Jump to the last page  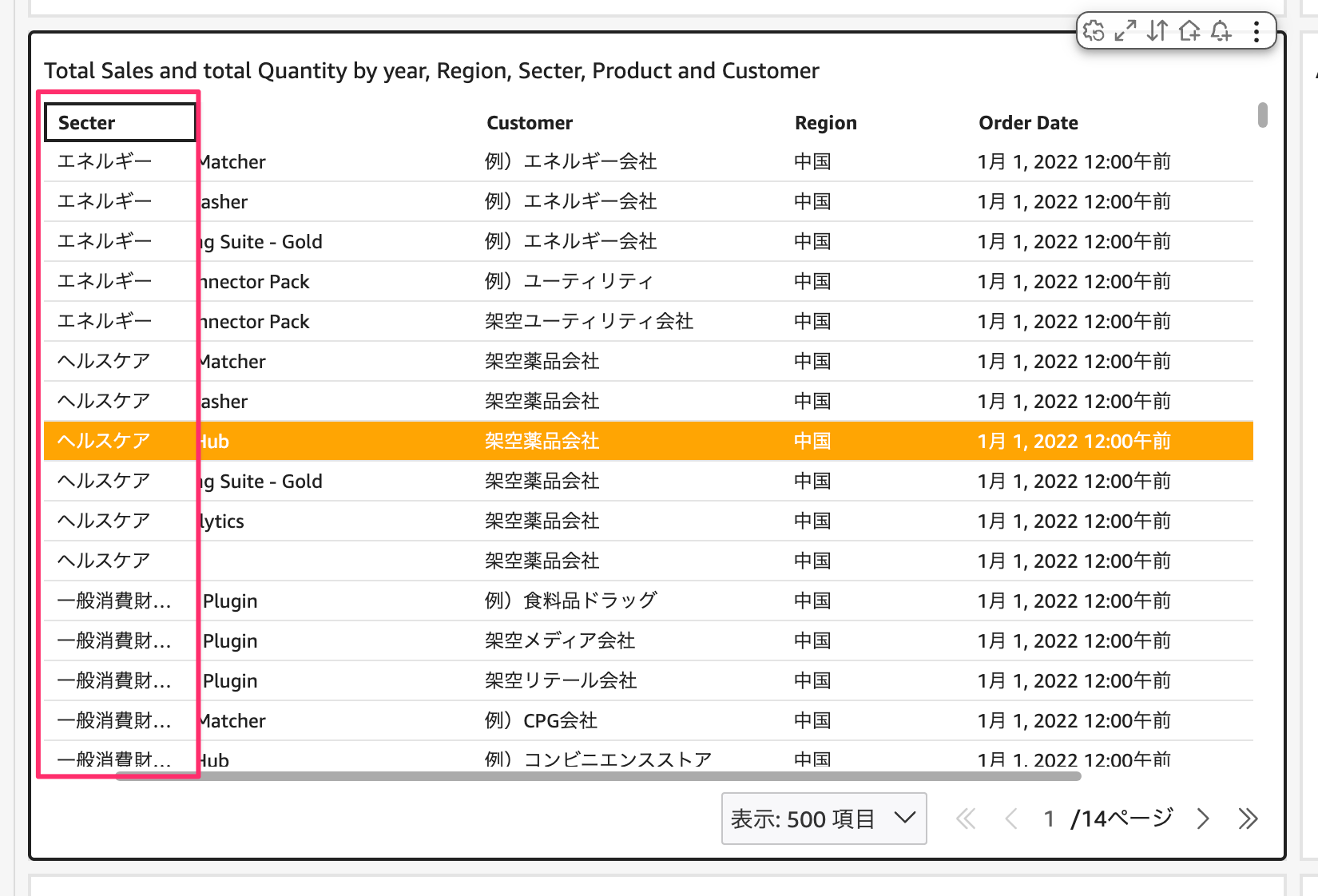[1248, 819]
